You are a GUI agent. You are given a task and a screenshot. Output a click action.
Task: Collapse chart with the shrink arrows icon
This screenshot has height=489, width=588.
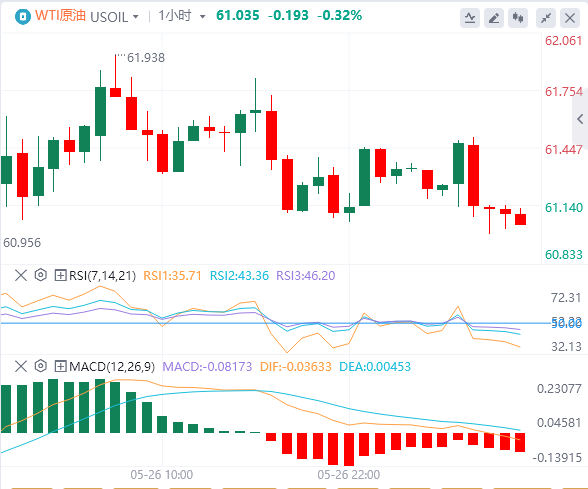[546, 18]
